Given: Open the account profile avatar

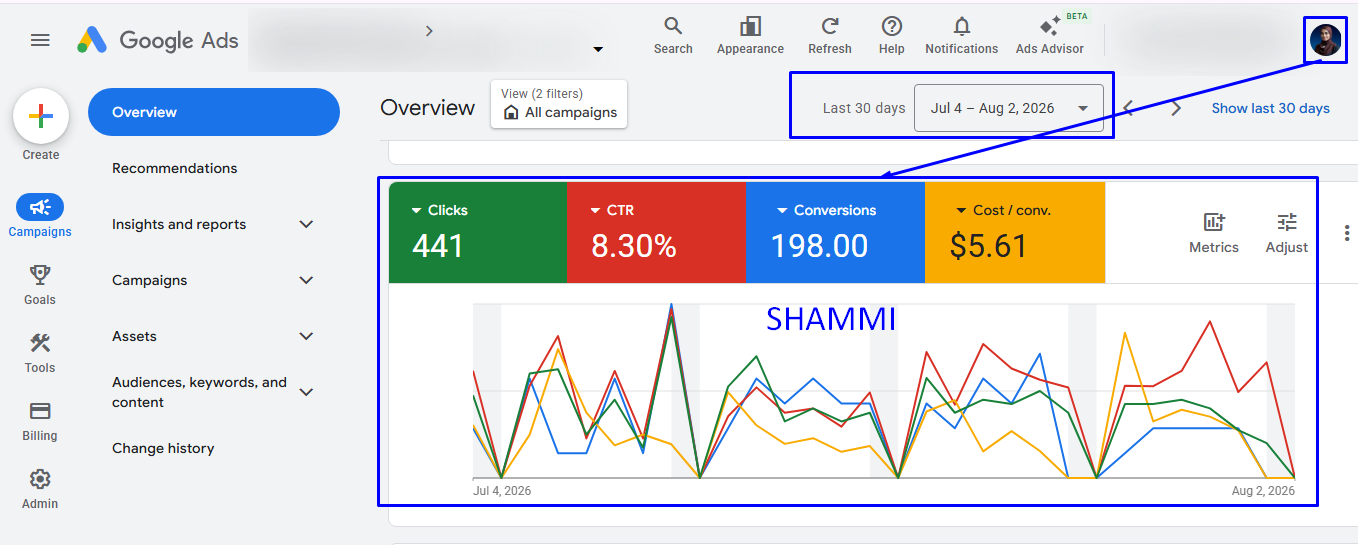Looking at the screenshot, I should pyautogui.click(x=1325, y=40).
